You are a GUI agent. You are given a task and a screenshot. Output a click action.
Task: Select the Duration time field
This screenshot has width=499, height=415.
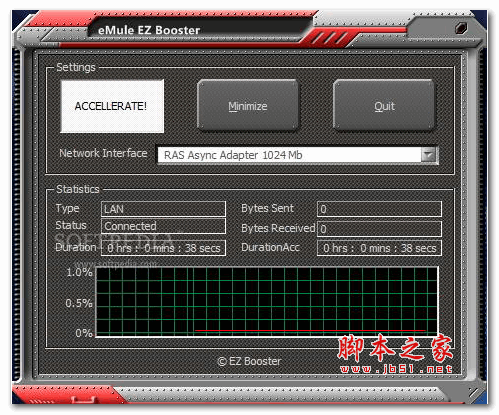coord(163,248)
